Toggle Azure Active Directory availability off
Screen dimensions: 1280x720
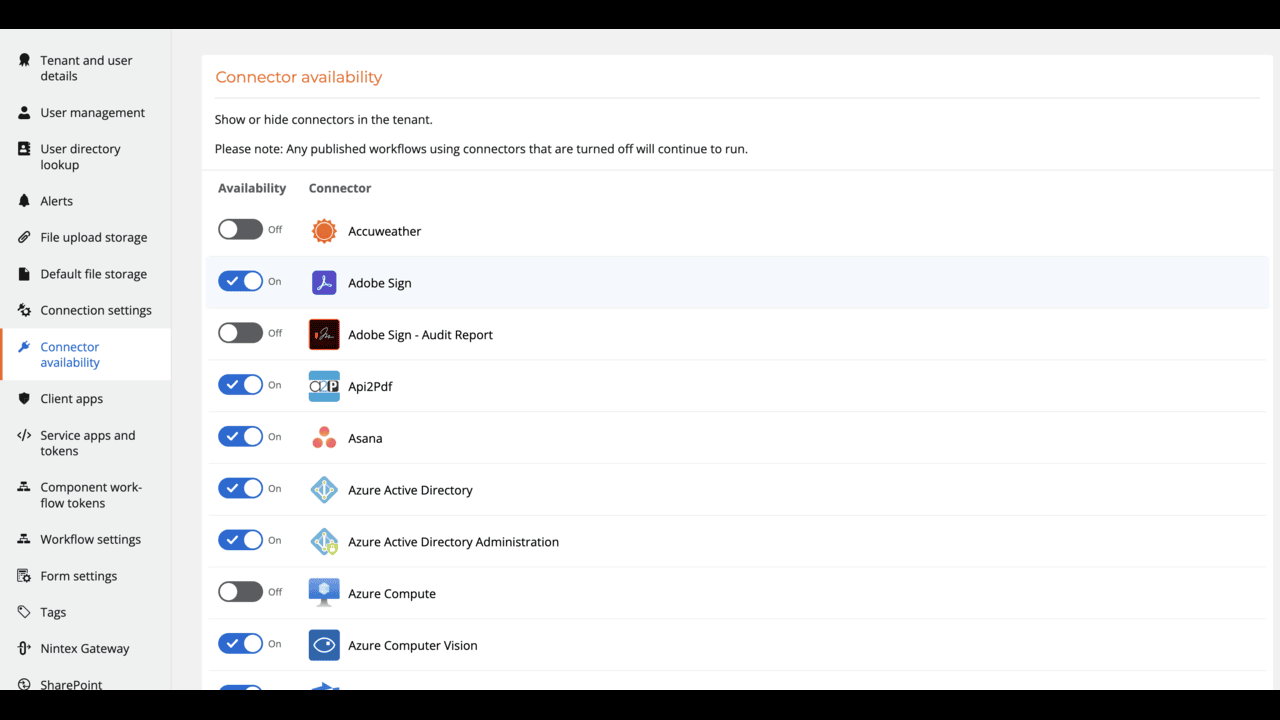click(240, 489)
